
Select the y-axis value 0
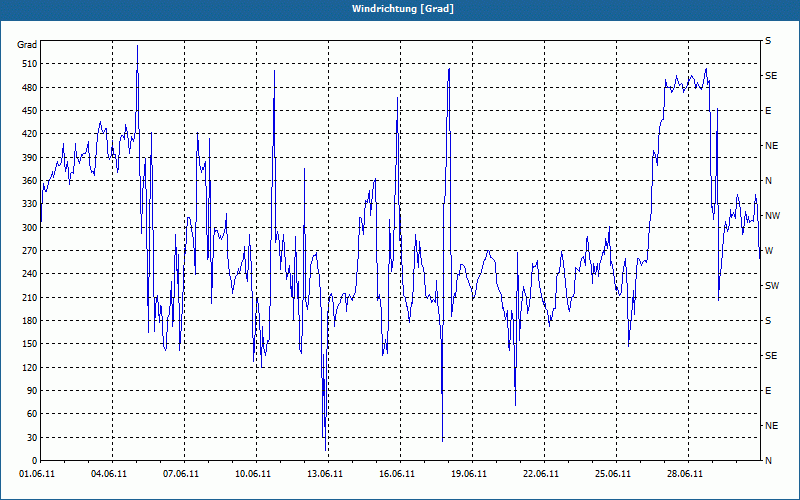click(x=34, y=461)
